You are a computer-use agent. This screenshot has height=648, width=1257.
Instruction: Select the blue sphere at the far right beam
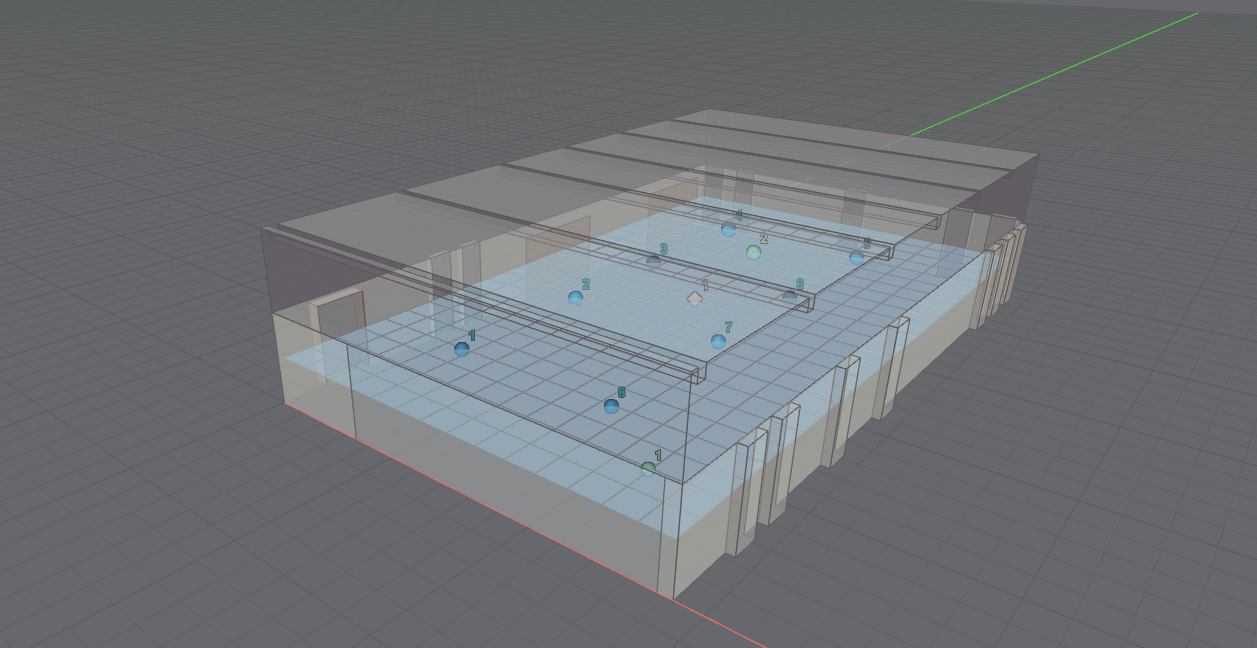[x=856, y=257]
